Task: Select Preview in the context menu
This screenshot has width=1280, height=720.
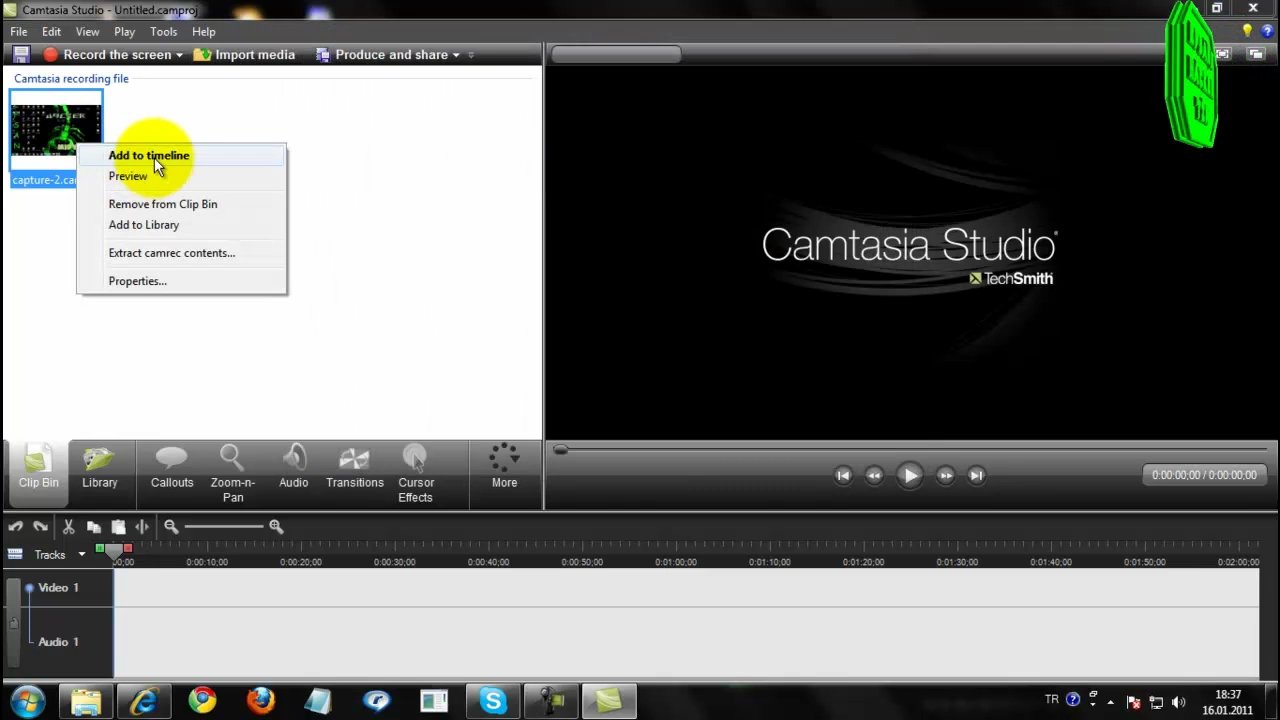Action: click(182, 176)
